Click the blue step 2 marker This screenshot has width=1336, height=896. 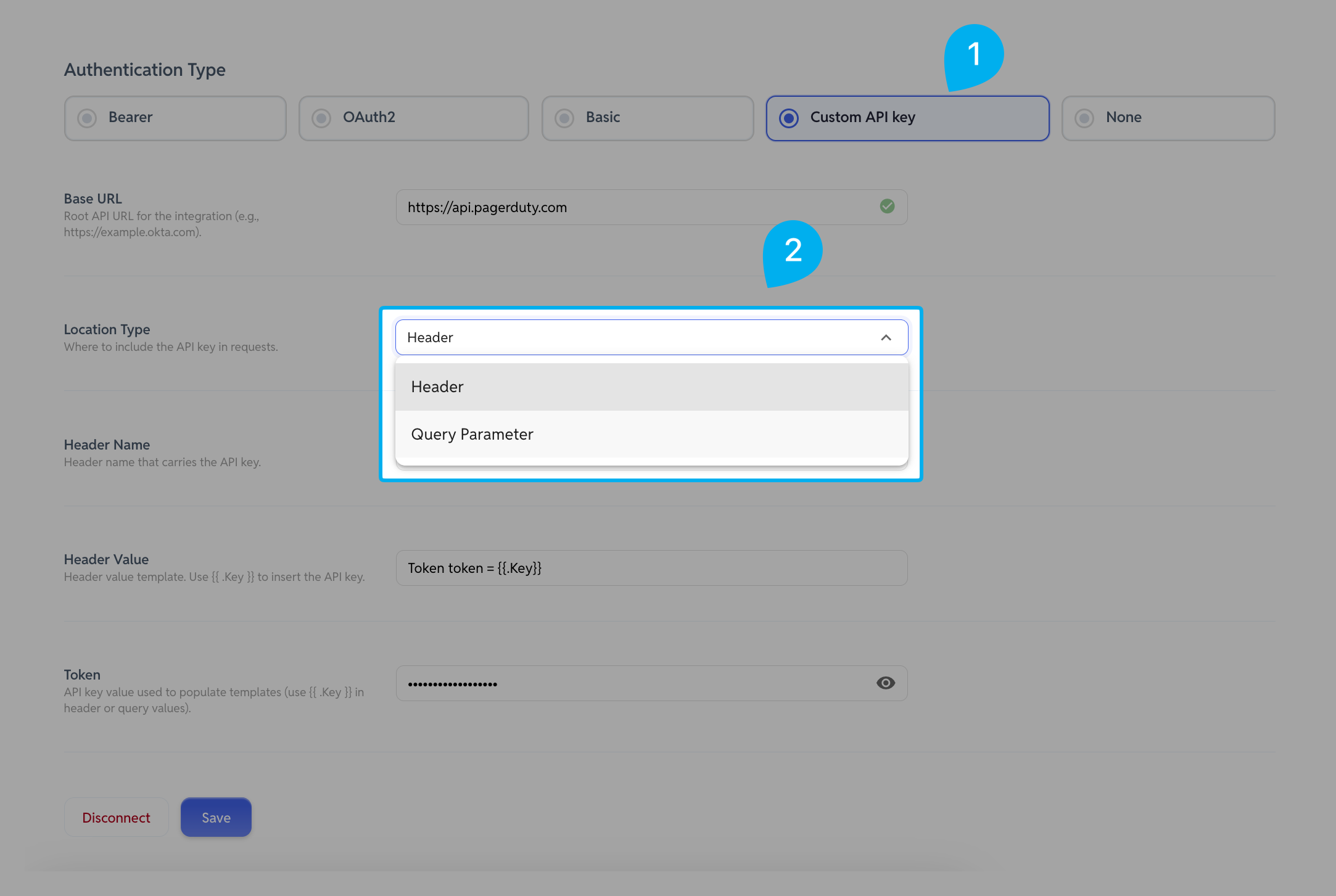(x=793, y=253)
